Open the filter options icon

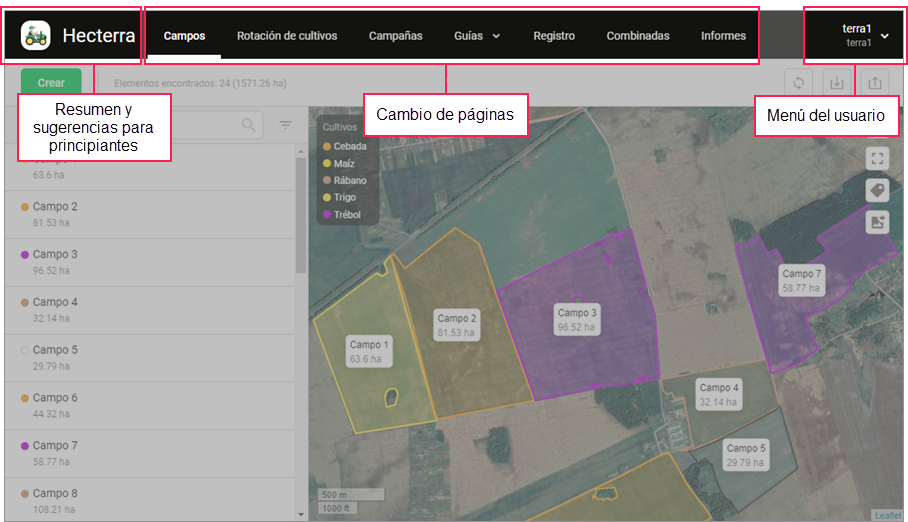click(x=286, y=125)
